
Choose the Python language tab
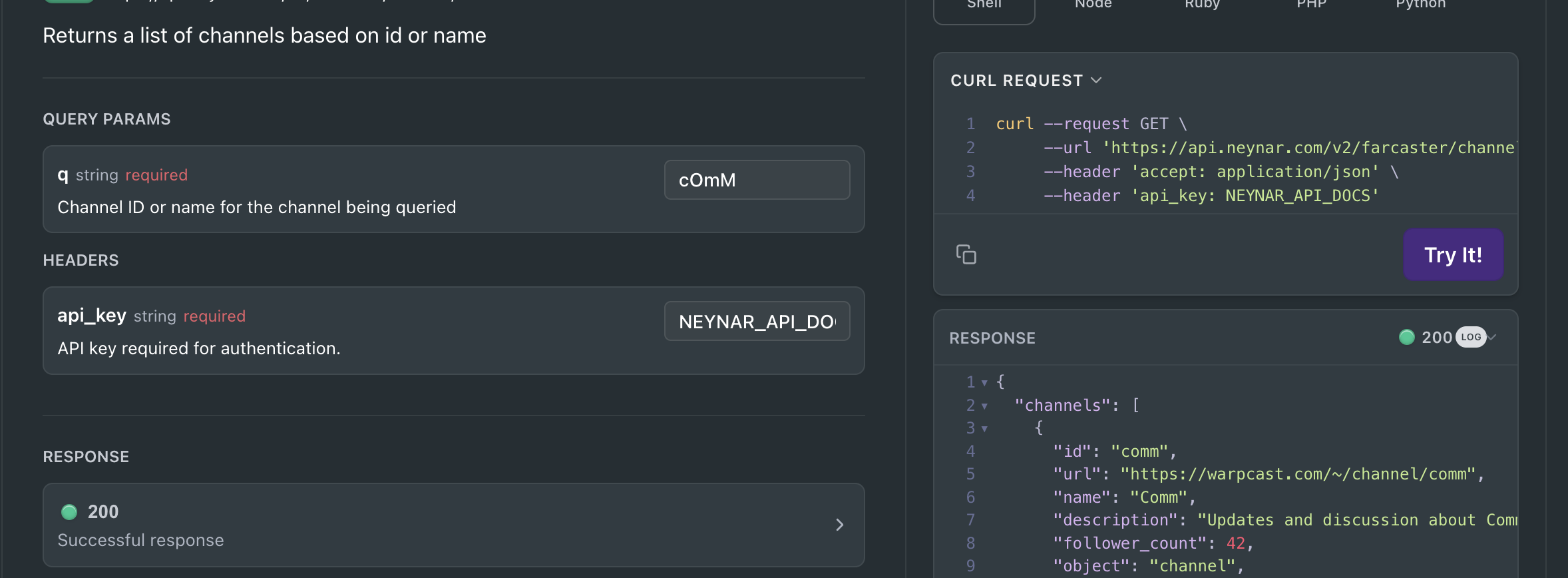1420,5
